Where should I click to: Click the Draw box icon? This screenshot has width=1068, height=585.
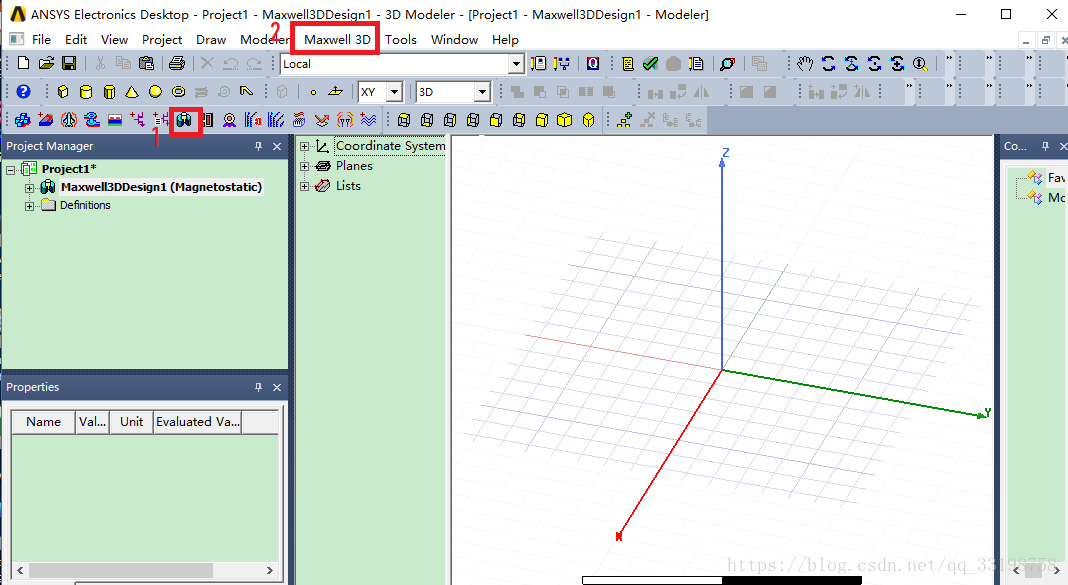click(63, 92)
